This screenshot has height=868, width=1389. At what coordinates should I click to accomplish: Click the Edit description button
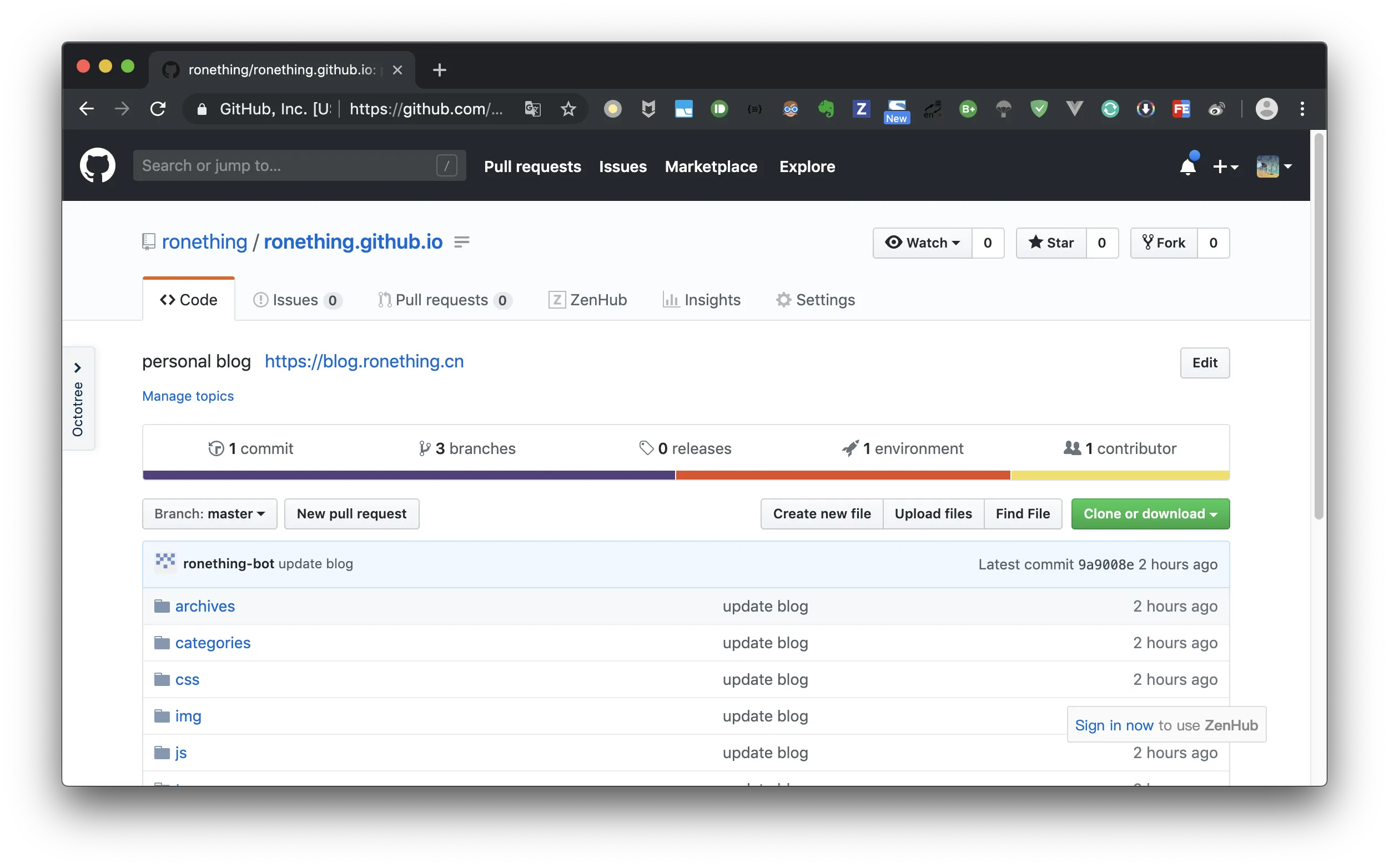(1204, 363)
